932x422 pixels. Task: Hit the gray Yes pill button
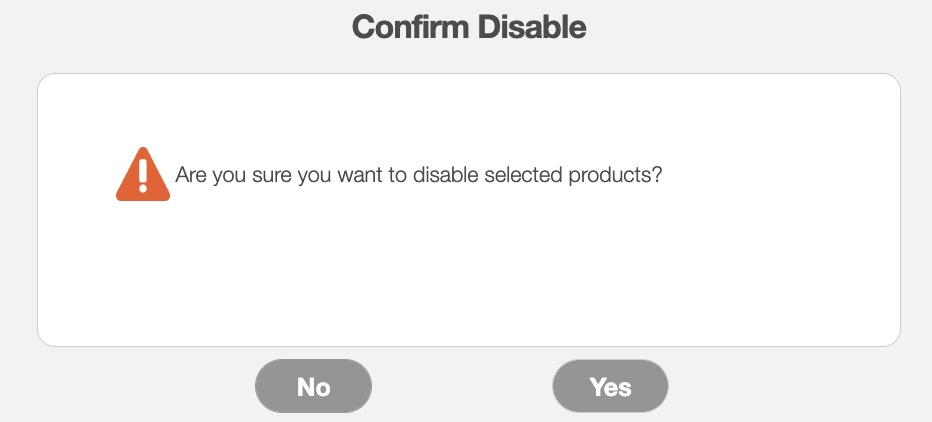click(610, 386)
